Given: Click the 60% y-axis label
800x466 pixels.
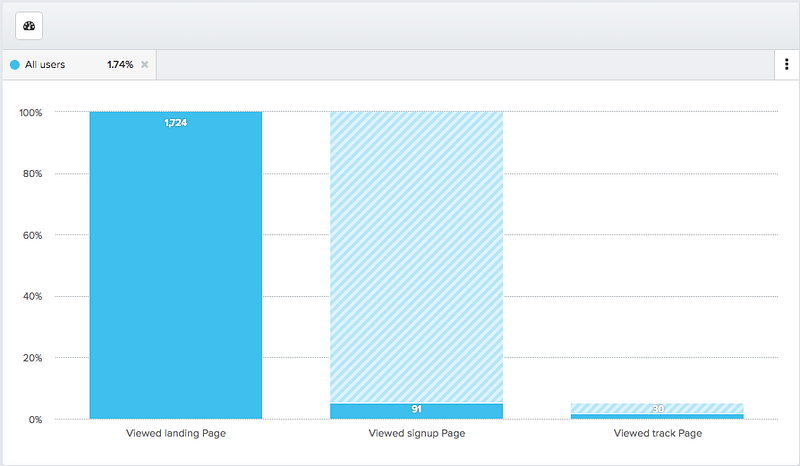Looking at the screenshot, I should (32, 235).
